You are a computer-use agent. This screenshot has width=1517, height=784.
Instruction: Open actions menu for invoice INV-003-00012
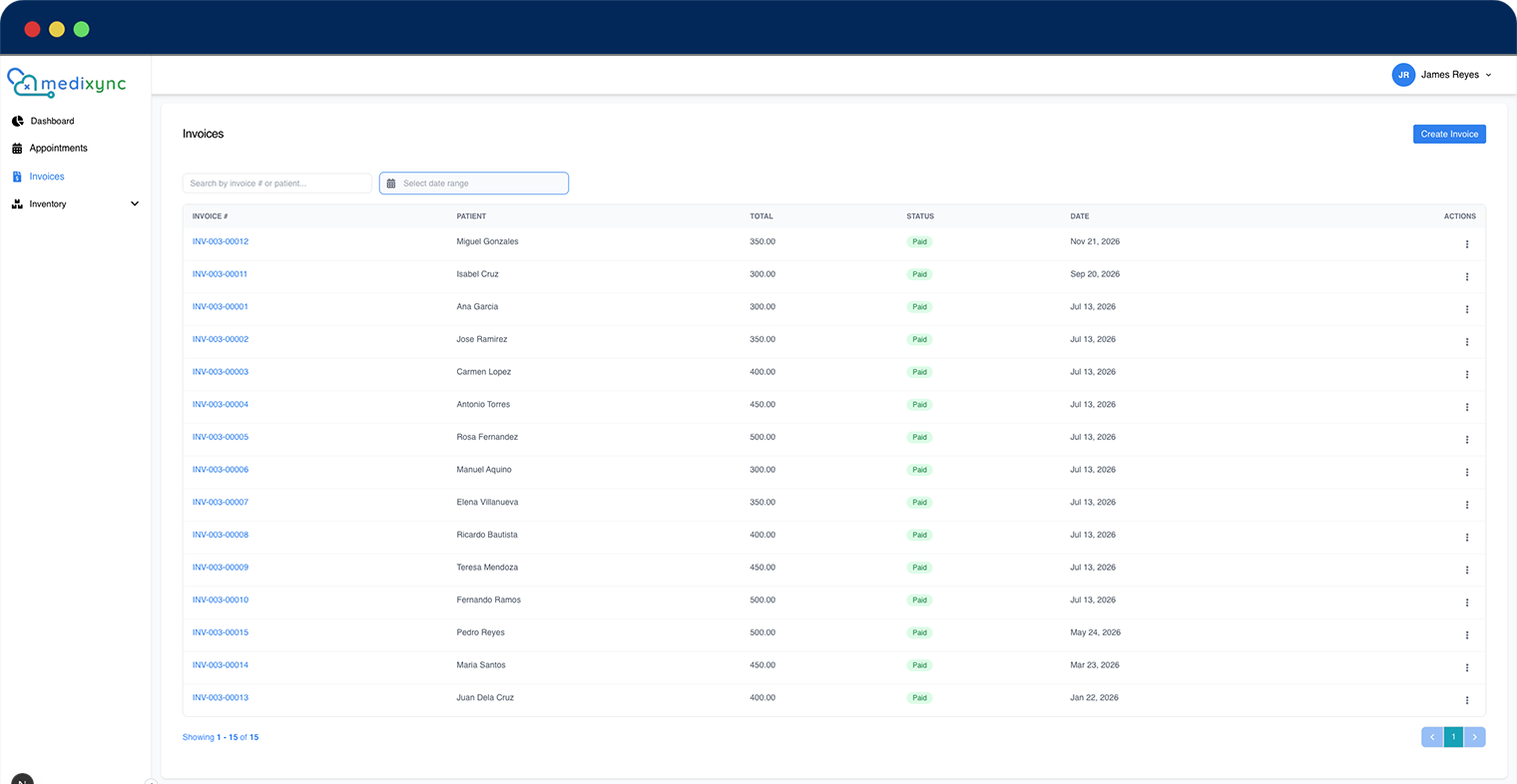[x=1466, y=244]
